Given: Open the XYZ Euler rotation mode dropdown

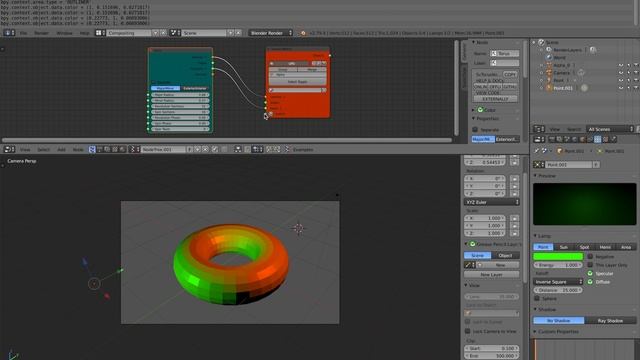Looking at the screenshot, I should pyautogui.click(x=491, y=202).
